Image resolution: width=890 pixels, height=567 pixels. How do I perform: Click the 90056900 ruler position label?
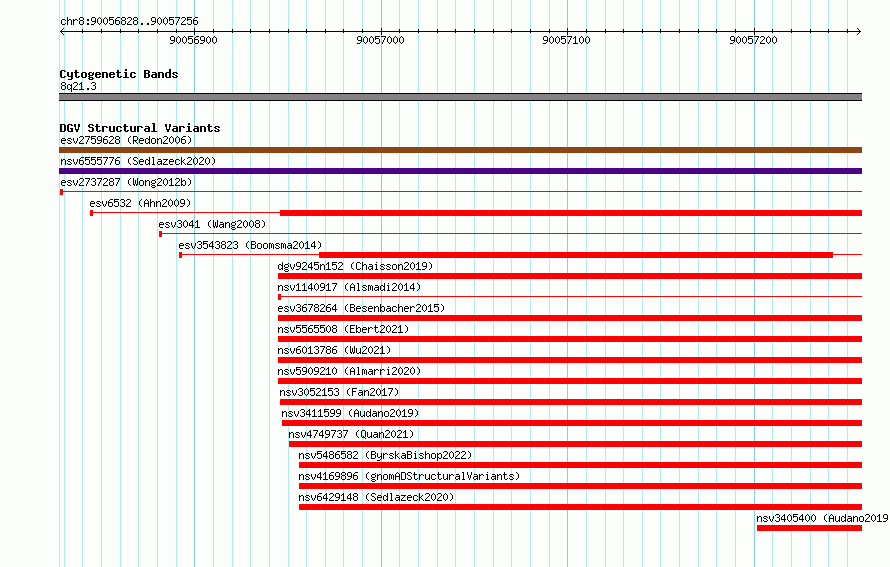pos(194,40)
